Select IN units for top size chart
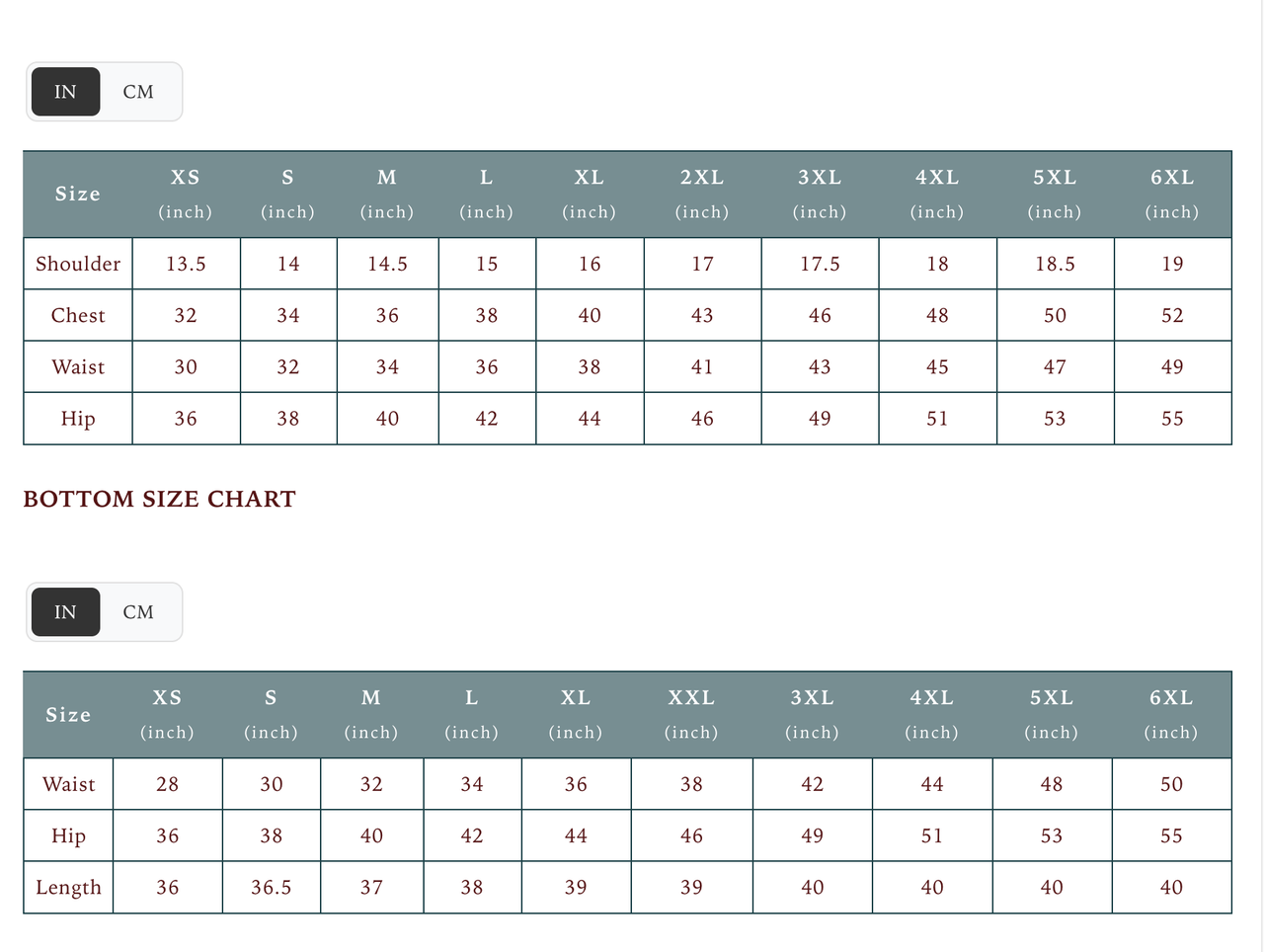The height and width of the screenshot is (952, 1264). tap(65, 92)
